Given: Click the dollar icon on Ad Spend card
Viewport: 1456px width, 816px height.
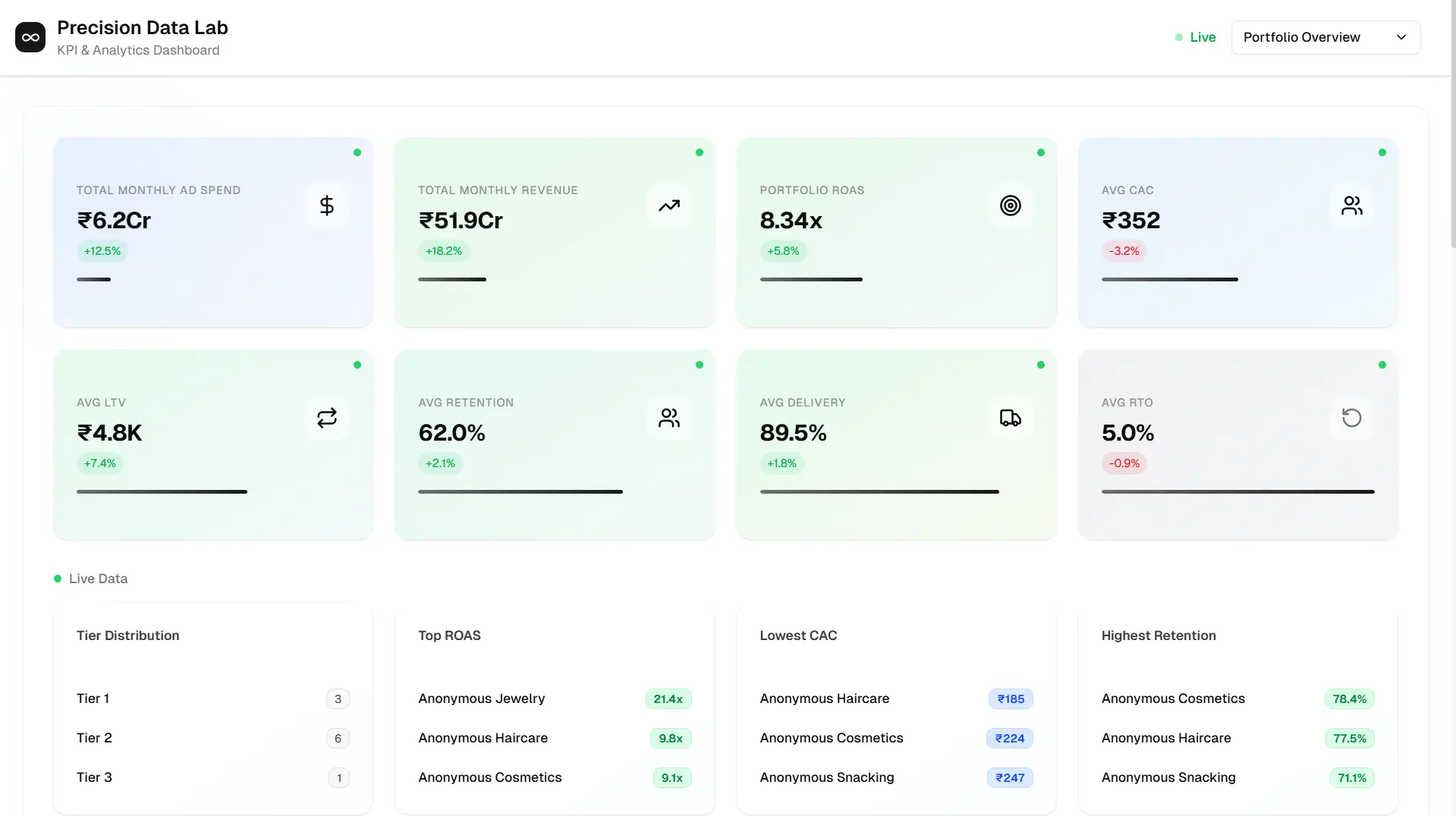Looking at the screenshot, I should (x=326, y=205).
